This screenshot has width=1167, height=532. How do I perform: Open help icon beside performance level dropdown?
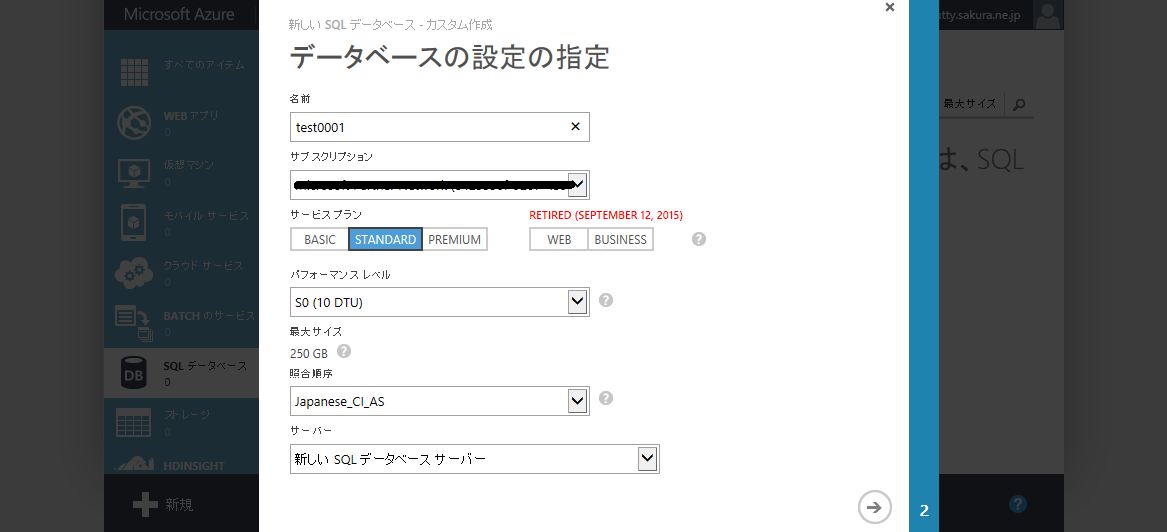pyautogui.click(x=606, y=300)
